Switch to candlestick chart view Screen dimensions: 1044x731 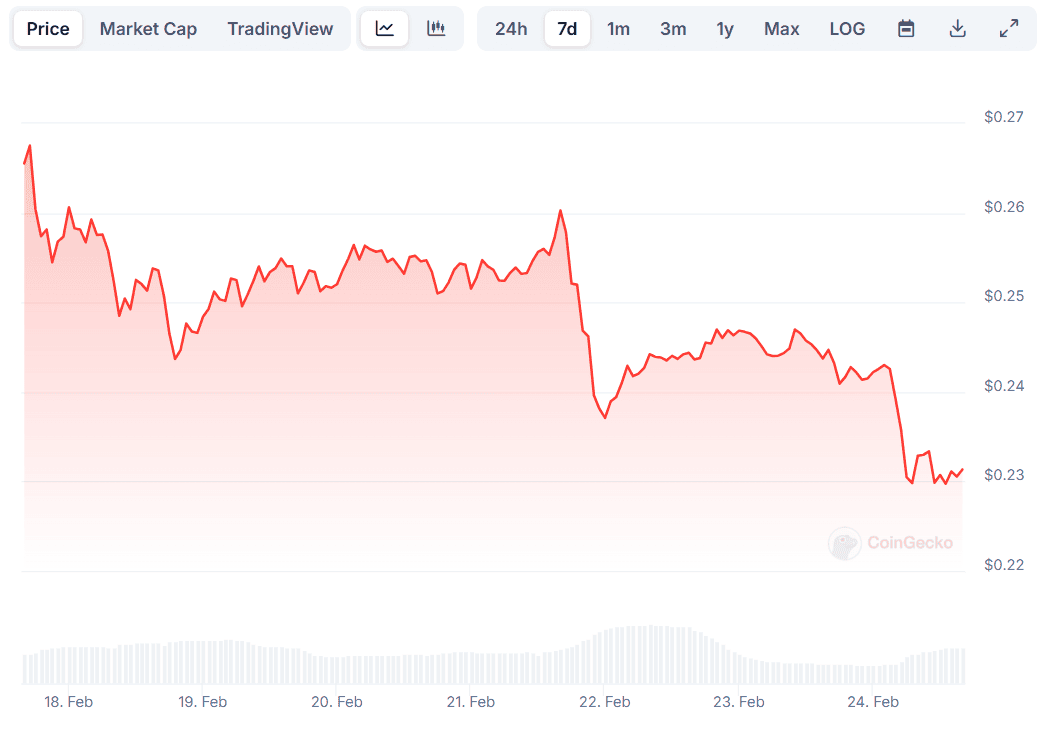click(x=436, y=29)
